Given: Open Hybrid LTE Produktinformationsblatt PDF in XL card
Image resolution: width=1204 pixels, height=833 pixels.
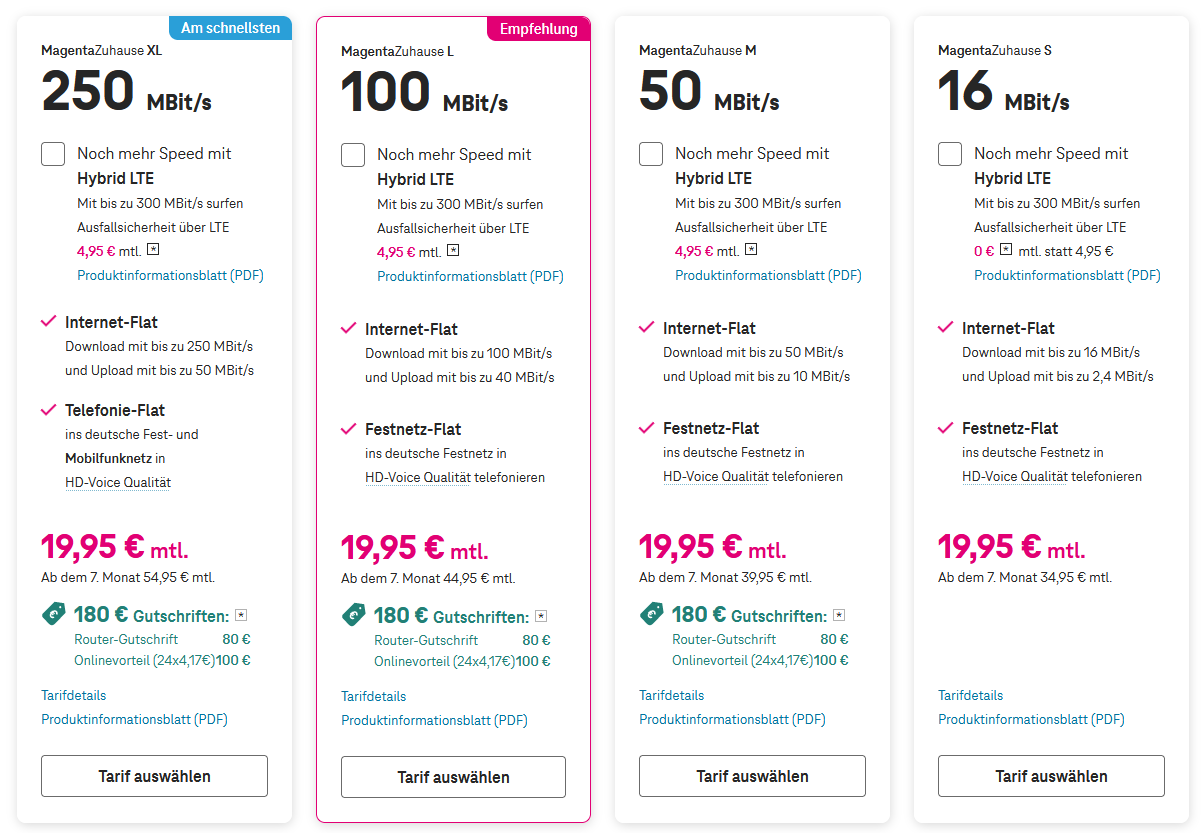Looking at the screenshot, I should pyautogui.click(x=170, y=275).
